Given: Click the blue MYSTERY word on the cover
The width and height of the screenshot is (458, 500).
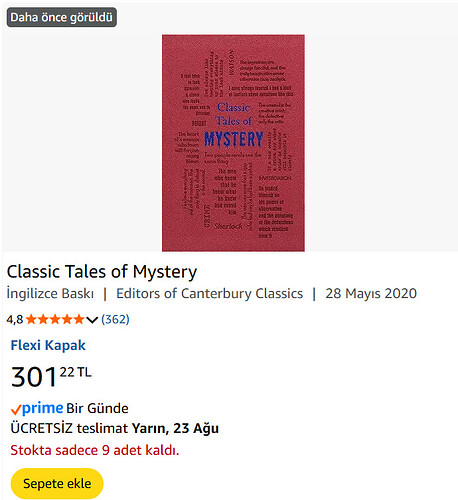Looking at the screenshot, I should [234, 139].
